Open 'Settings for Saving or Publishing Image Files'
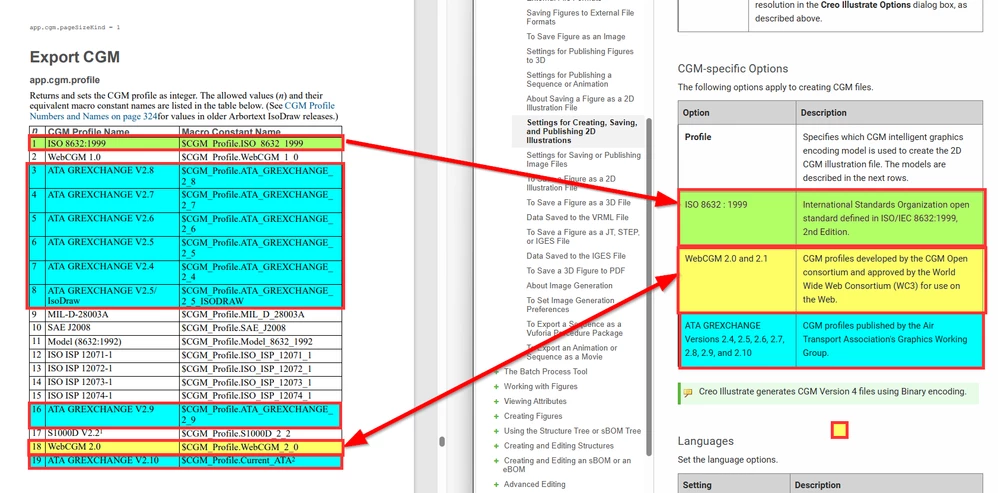Image resolution: width=998 pixels, height=493 pixels. point(583,160)
